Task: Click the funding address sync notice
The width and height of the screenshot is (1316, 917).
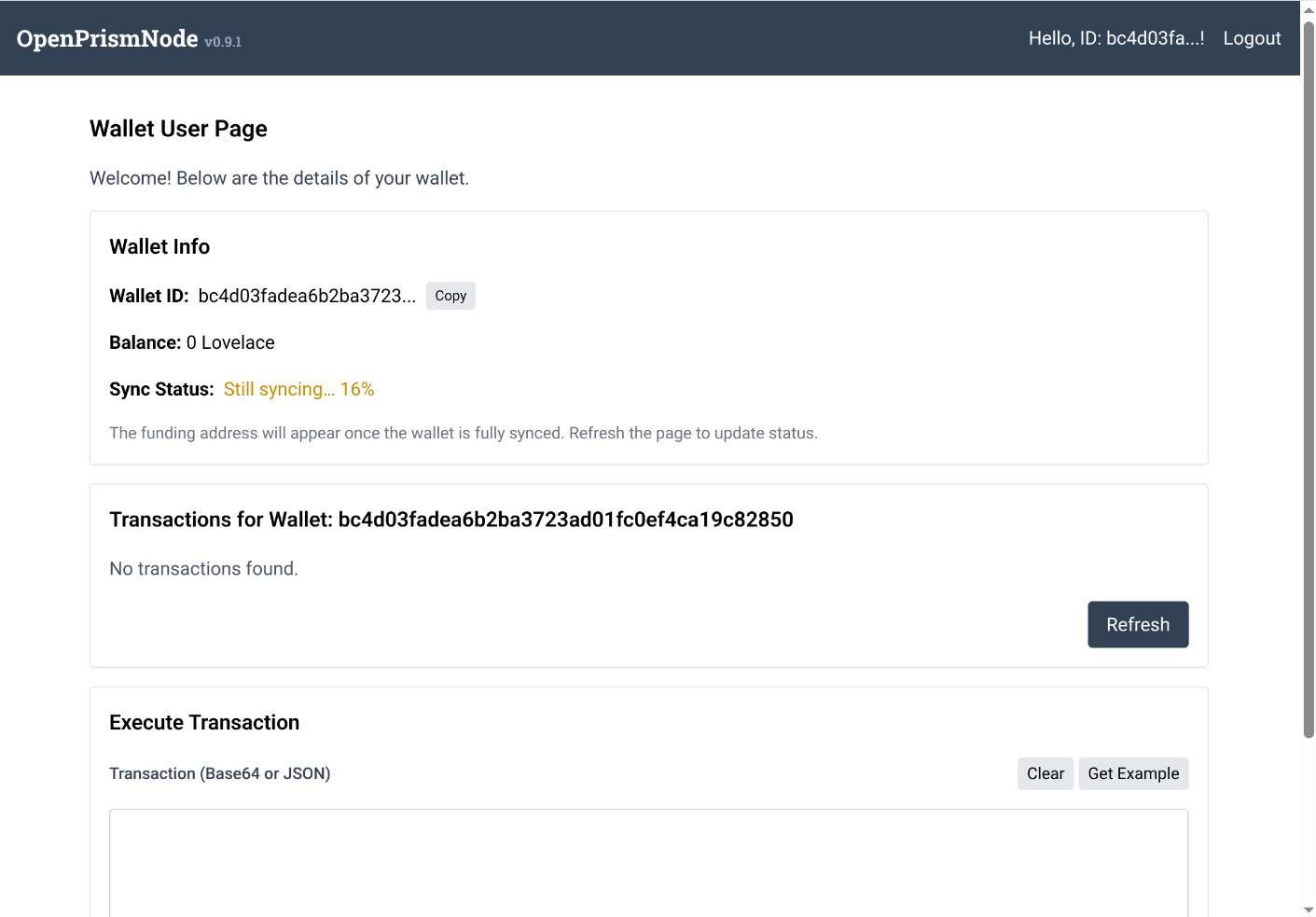Action: pos(463,433)
